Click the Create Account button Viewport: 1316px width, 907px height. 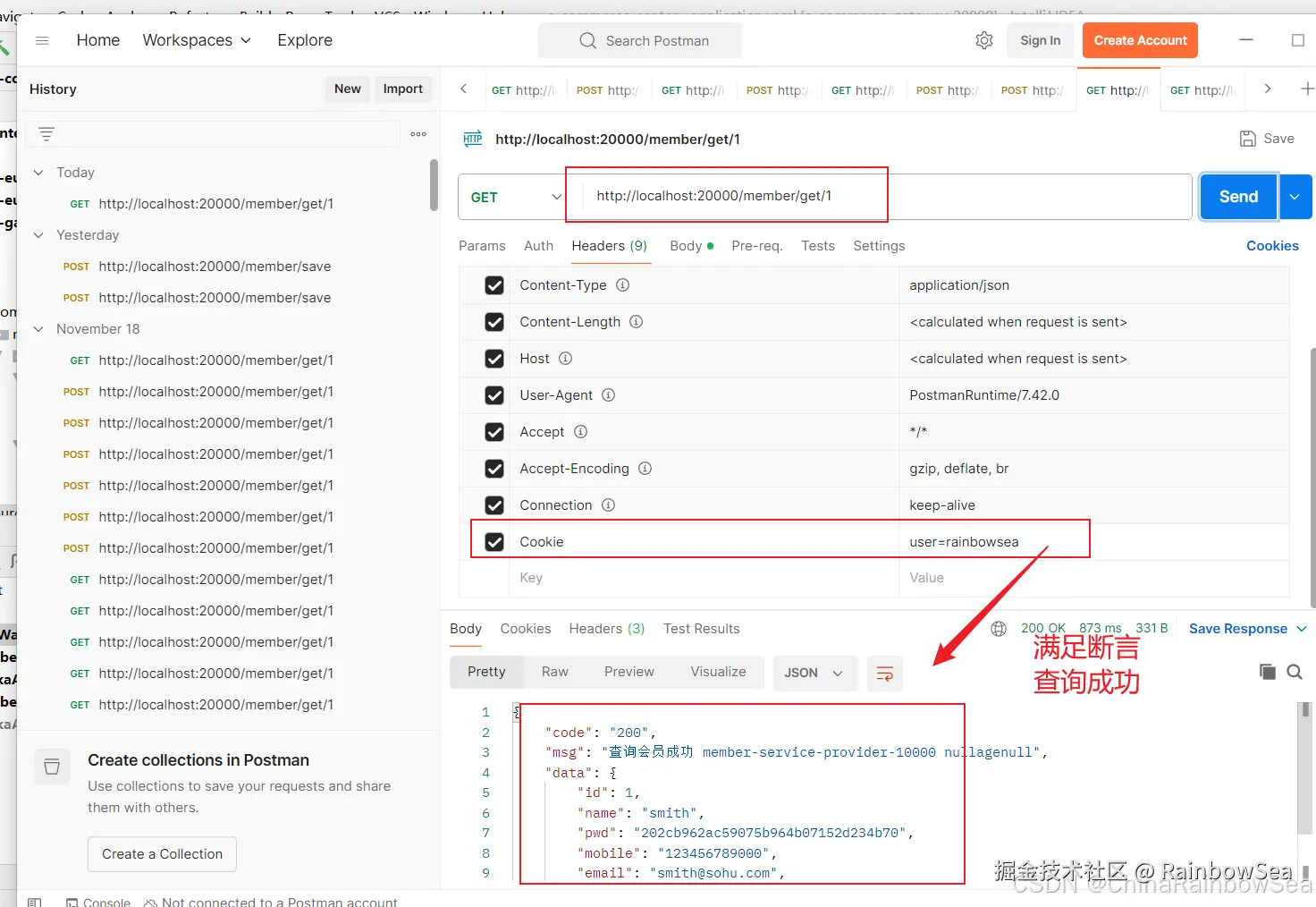(1140, 40)
